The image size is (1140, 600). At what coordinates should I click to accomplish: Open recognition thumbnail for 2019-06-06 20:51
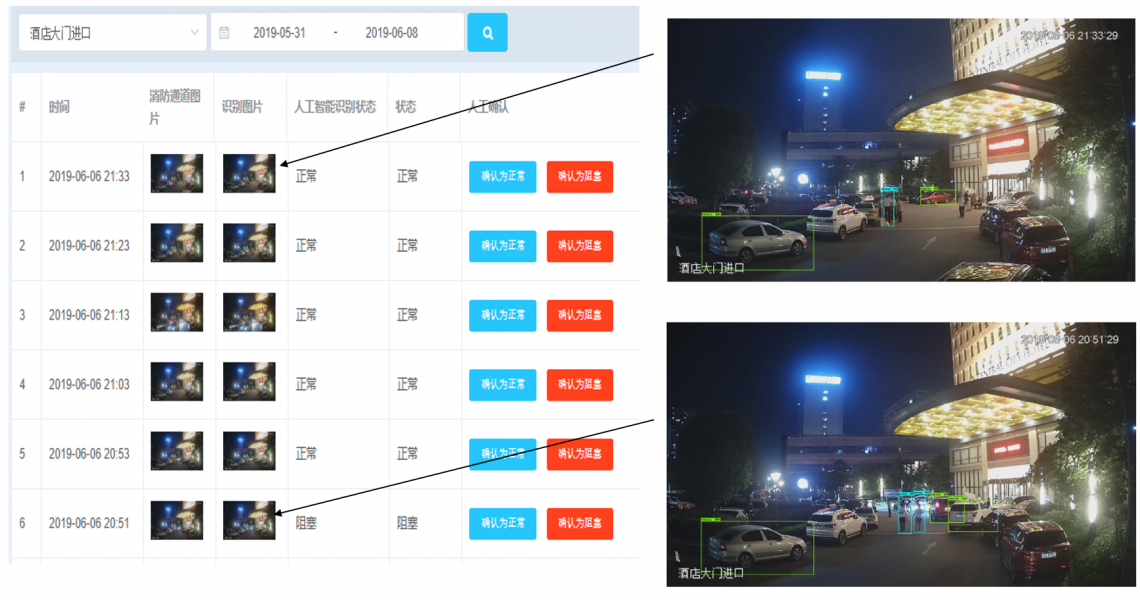249,520
